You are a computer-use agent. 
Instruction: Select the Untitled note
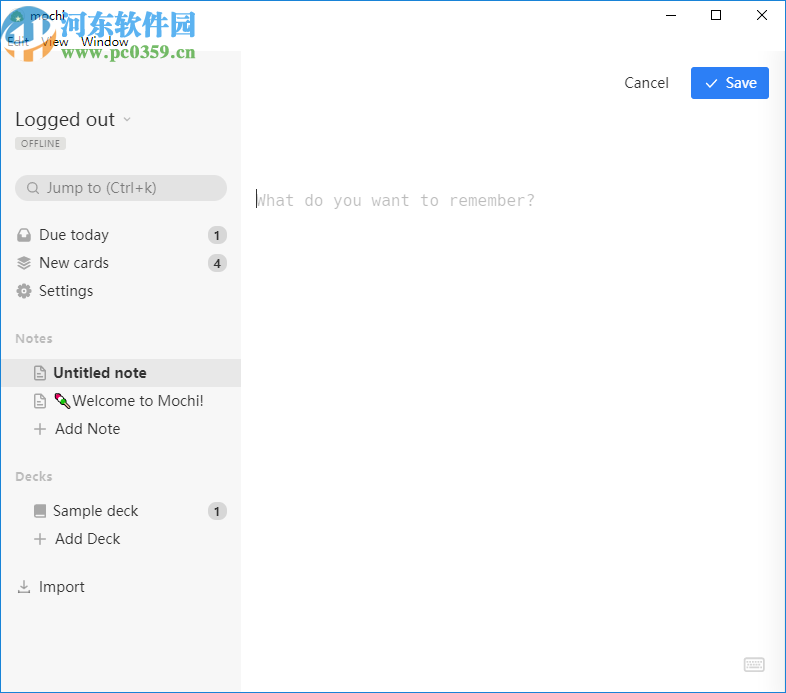[x=121, y=373]
